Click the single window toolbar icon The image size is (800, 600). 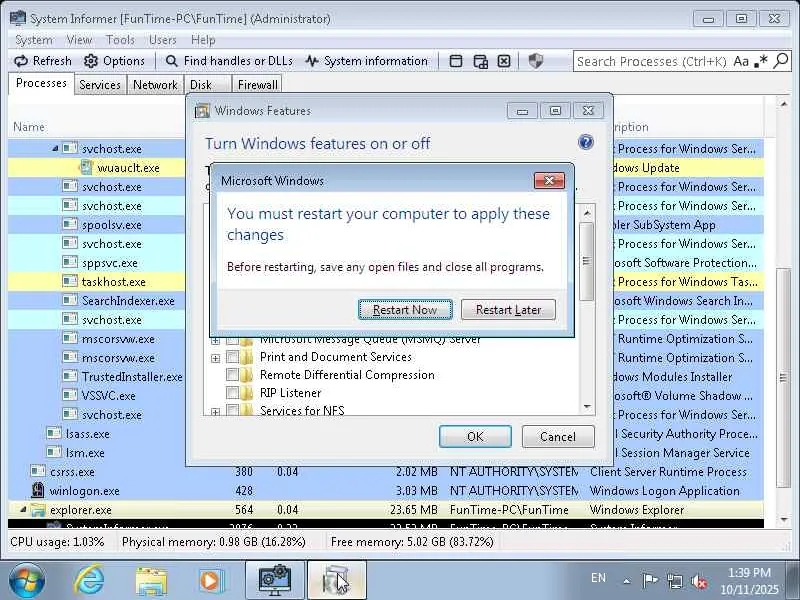pyautogui.click(x=456, y=61)
